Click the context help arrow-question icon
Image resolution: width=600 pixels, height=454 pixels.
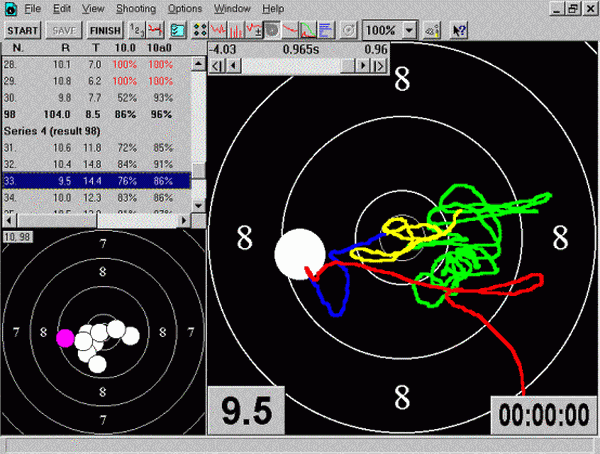(x=458, y=30)
